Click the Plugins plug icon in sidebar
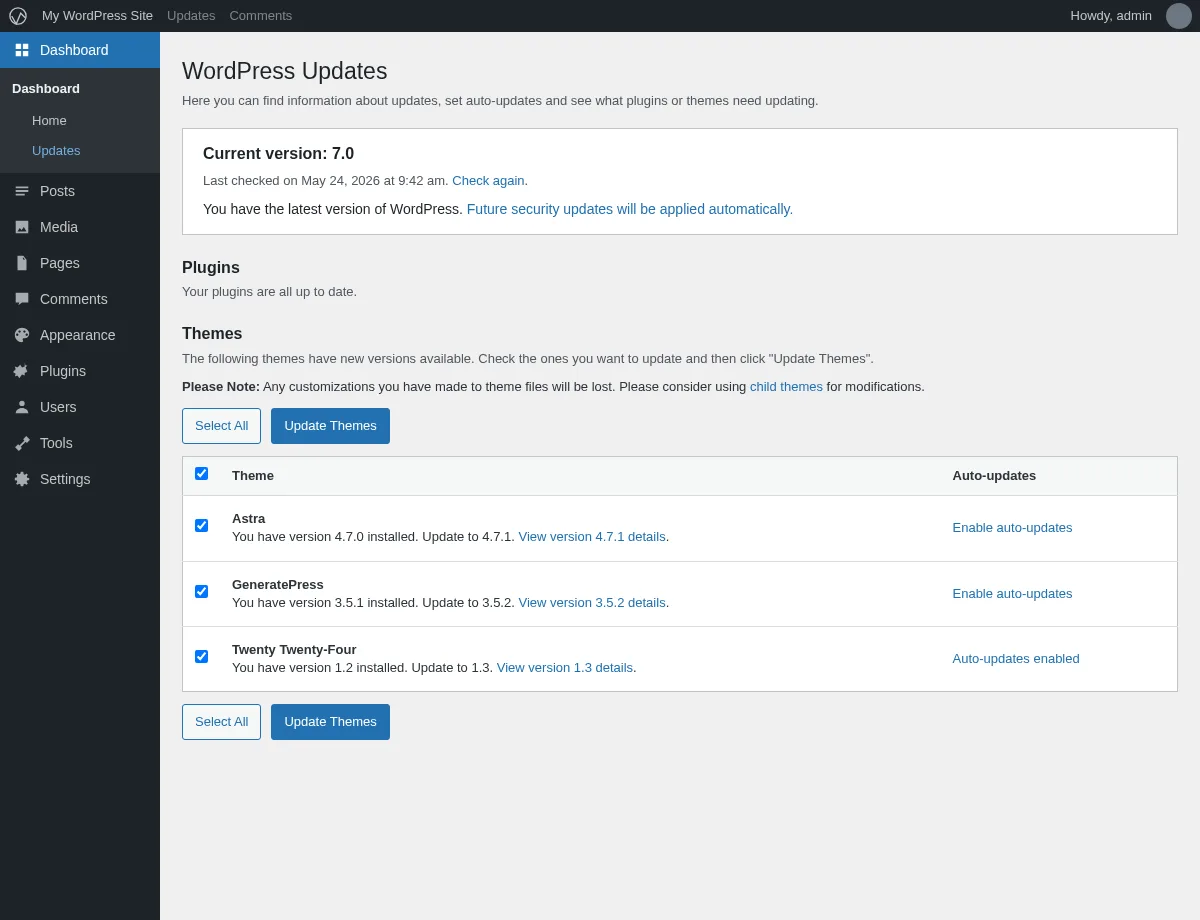The width and height of the screenshot is (1200, 920). tap(22, 371)
